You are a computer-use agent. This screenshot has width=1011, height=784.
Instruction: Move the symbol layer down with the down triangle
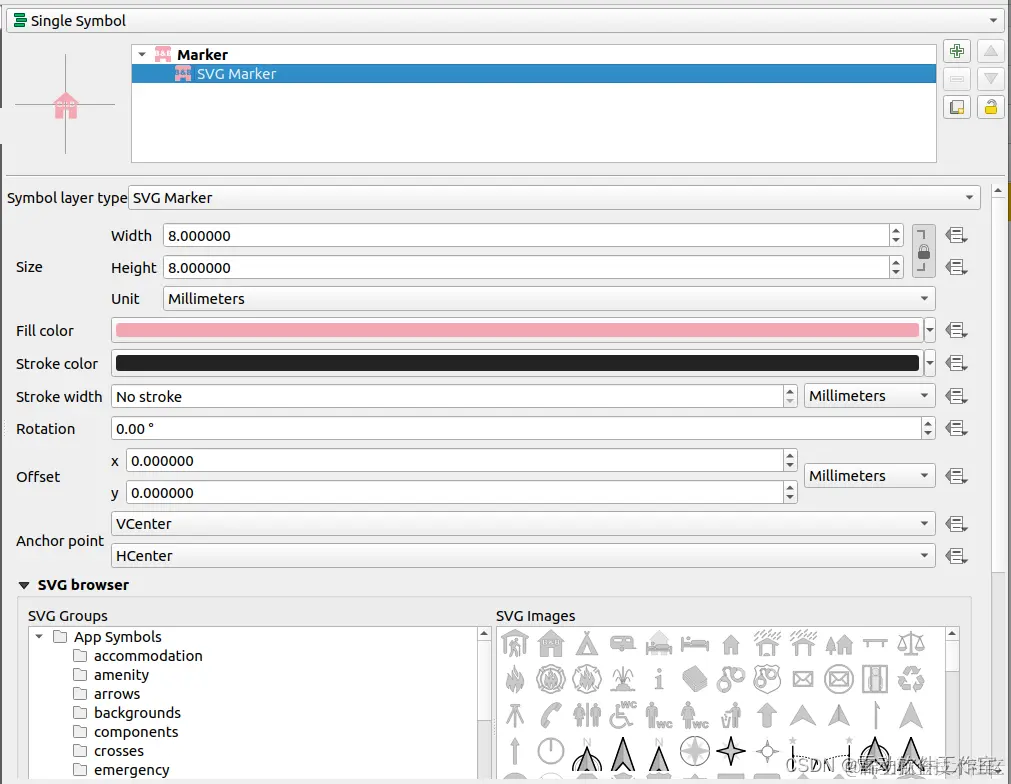991,79
